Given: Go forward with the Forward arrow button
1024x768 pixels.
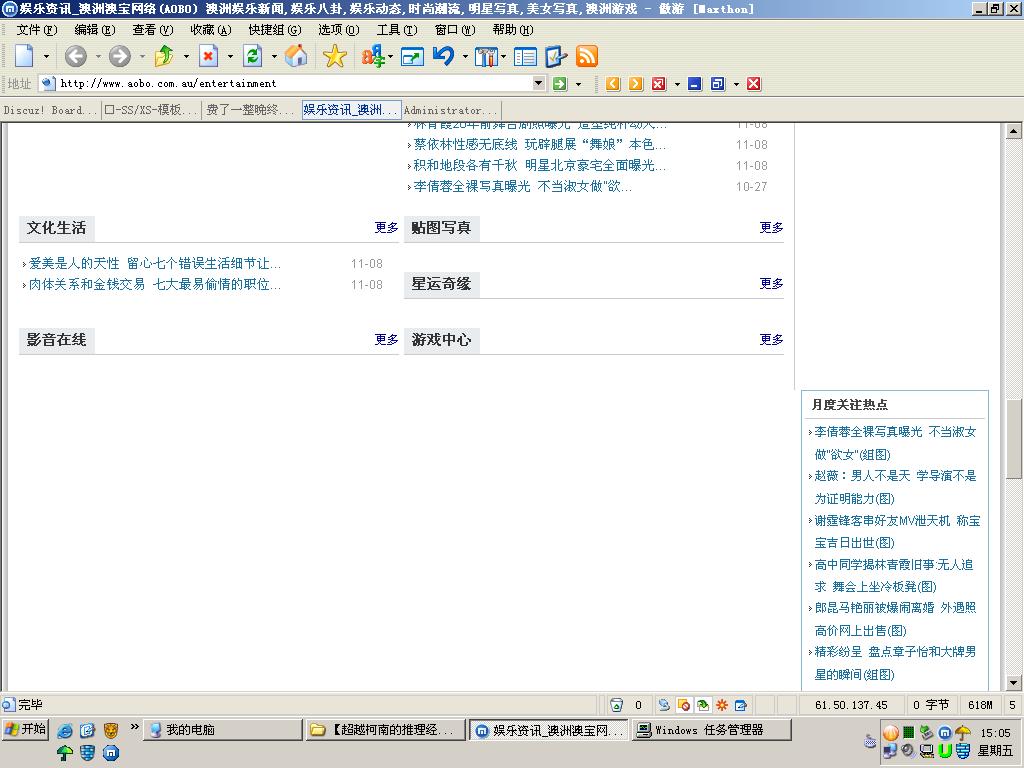Looking at the screenshot, I should tap(120, 56).
